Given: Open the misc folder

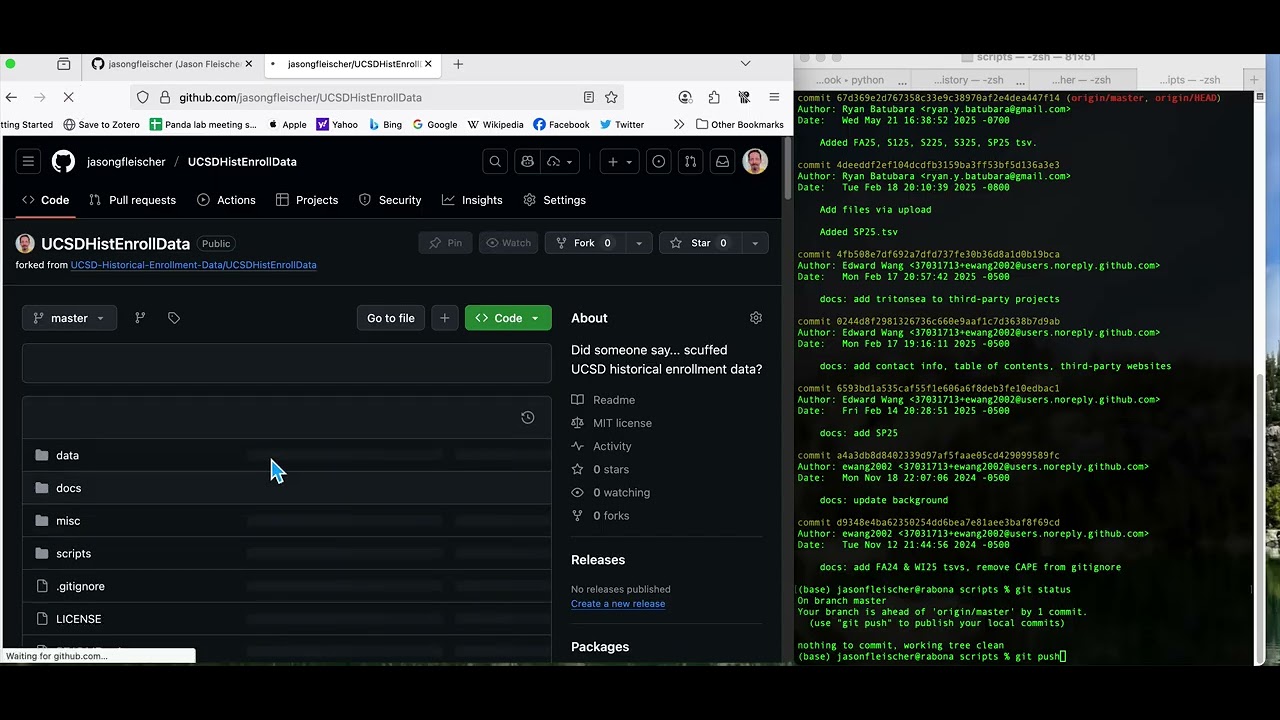Looking at the screenshot, I should point(68,521).
